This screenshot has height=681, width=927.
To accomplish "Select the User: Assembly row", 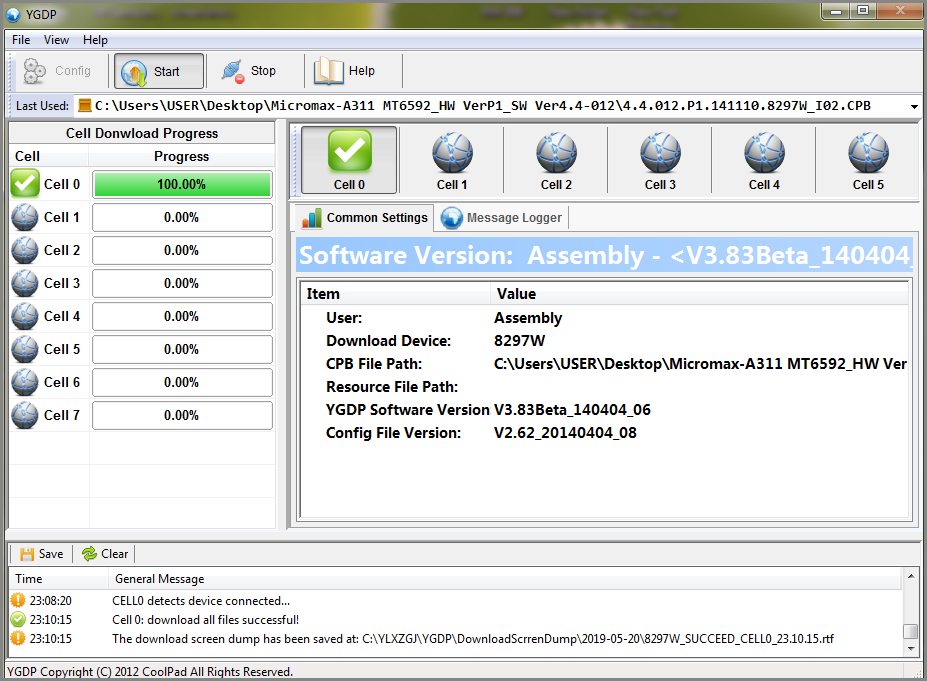I will (x=604, y=318).
